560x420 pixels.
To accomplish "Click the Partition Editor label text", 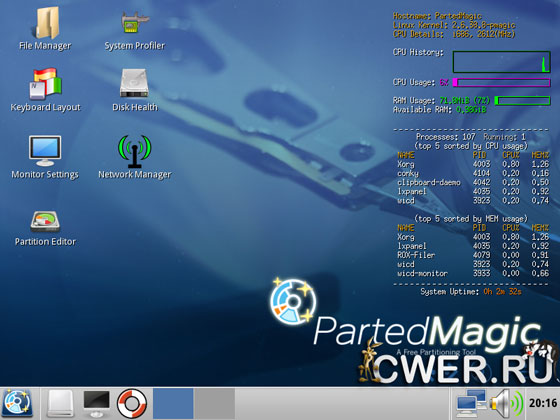I will [x=45, y=241].
